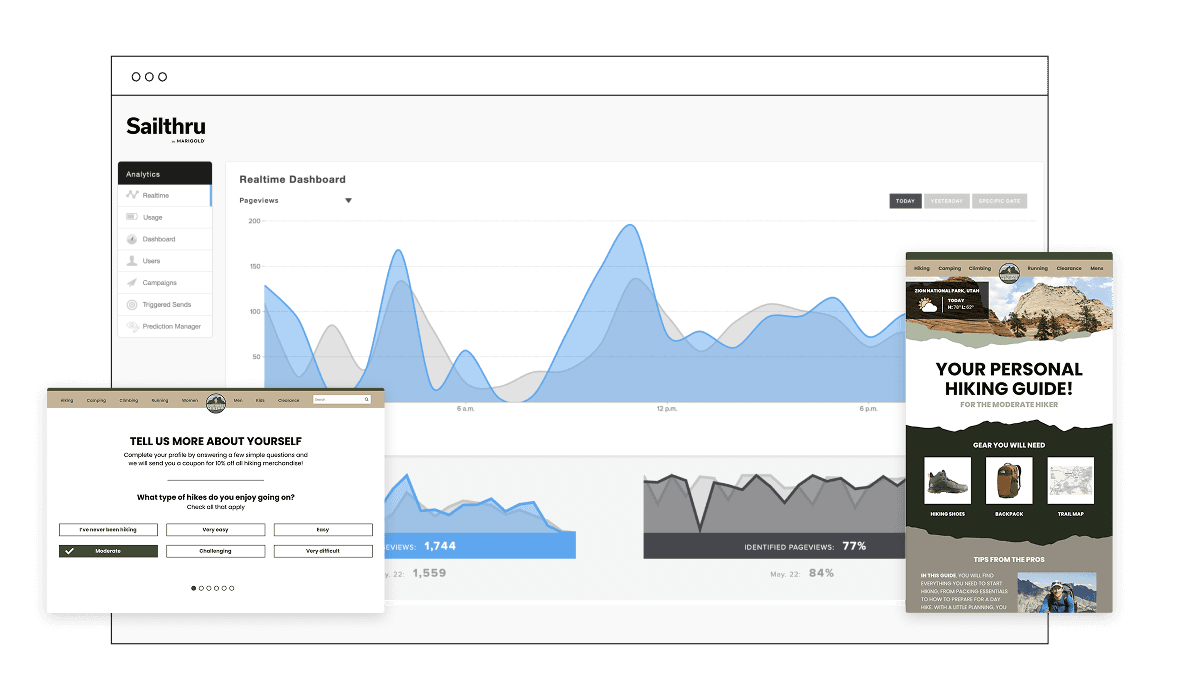Open the Clearance link in the survey navigation
Viewport: 1200px width, 700px height.
pos(288,400)
